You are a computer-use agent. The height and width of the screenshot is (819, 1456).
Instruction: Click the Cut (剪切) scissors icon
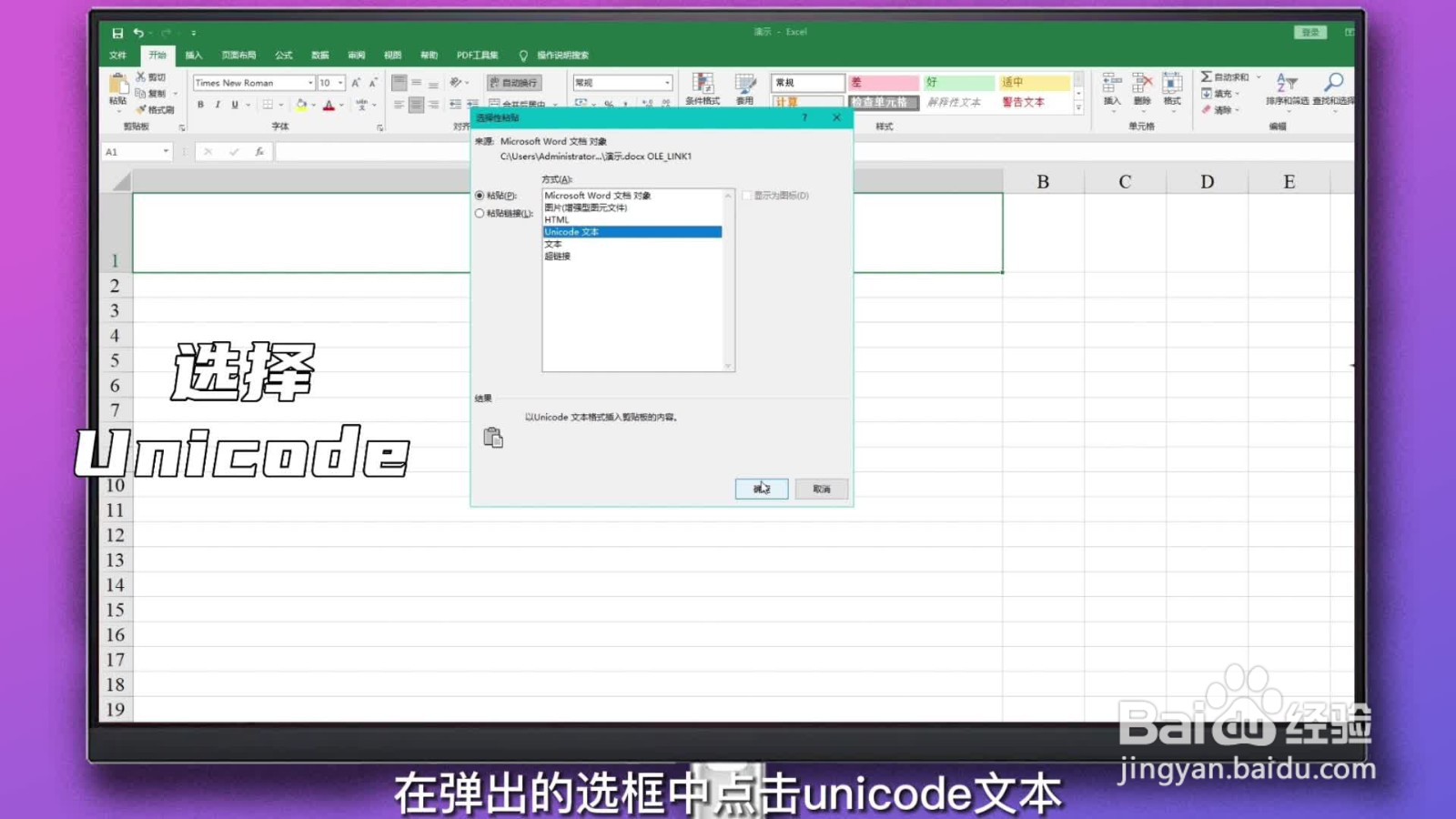pos(141,77)
